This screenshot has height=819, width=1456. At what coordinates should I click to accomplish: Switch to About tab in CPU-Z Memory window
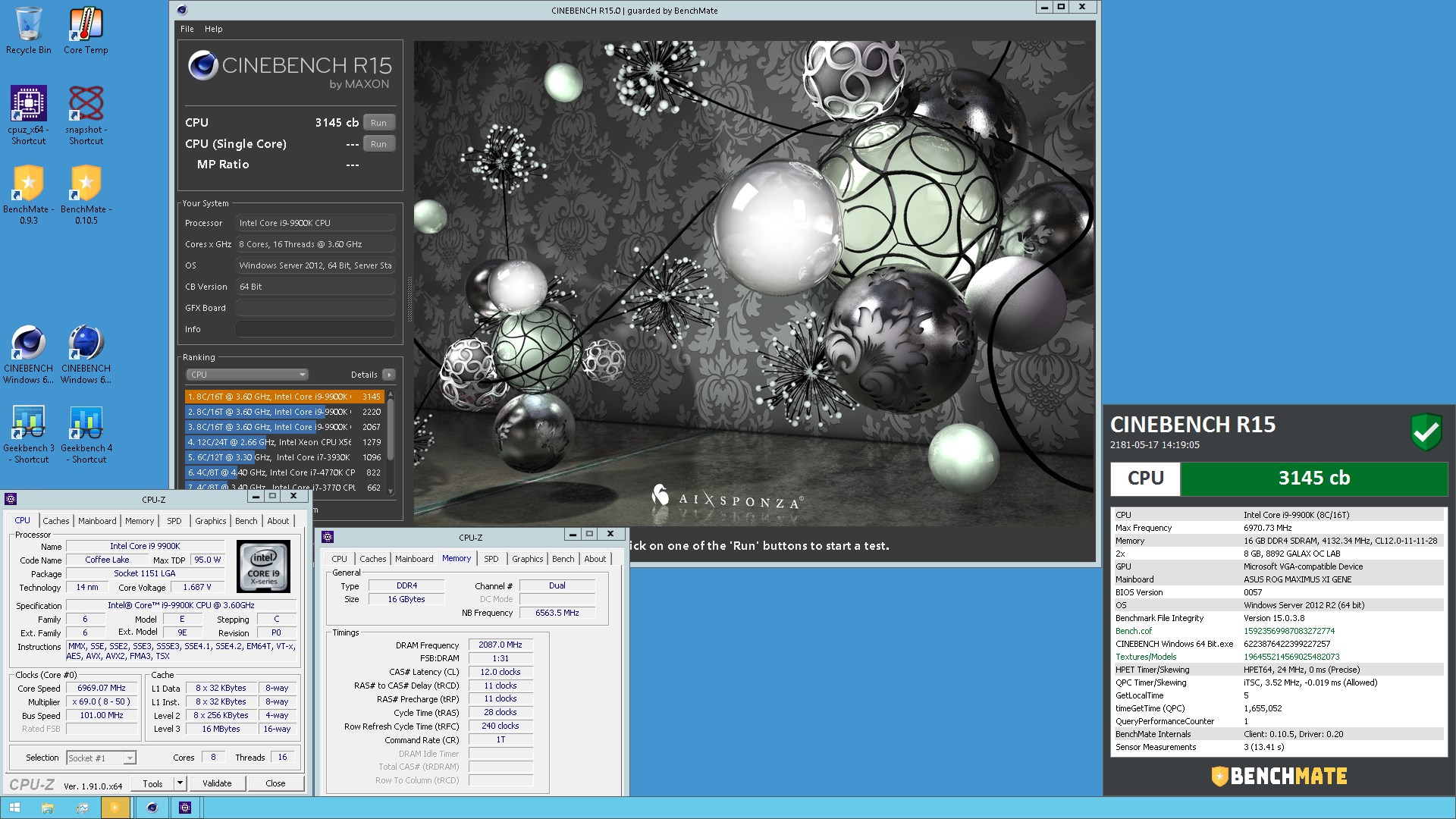[595, 559]
